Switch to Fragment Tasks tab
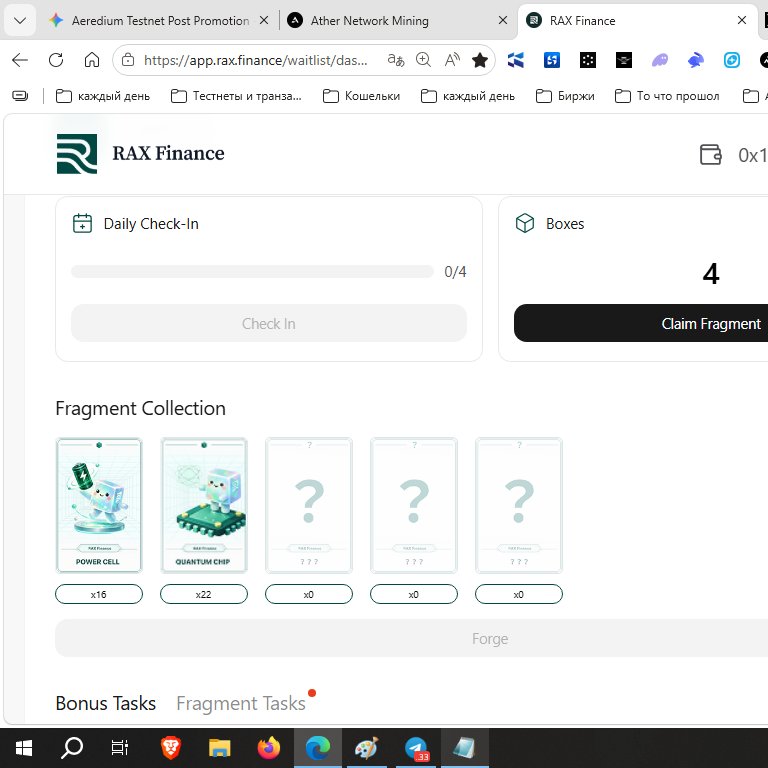This screenshot has width=768, height=768. tap(241, 703)
